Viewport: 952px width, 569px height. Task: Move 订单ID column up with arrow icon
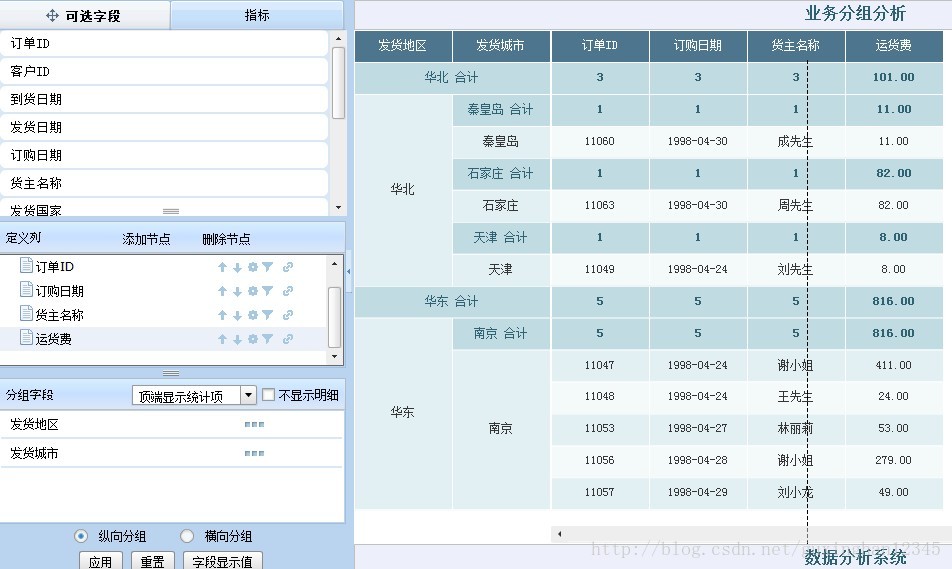coord(222,267)
